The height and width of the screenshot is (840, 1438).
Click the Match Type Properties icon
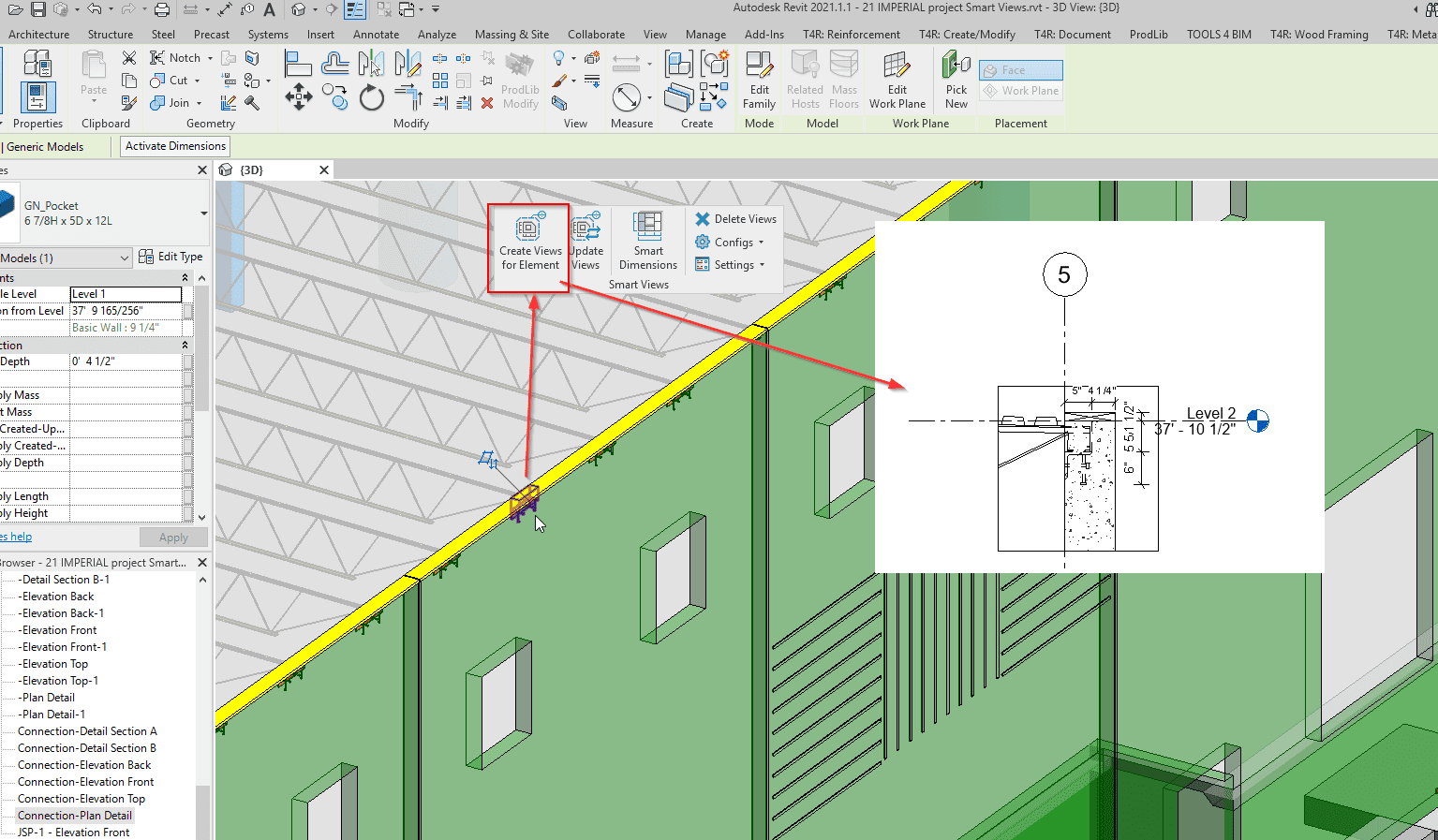[x=129, y=103]
